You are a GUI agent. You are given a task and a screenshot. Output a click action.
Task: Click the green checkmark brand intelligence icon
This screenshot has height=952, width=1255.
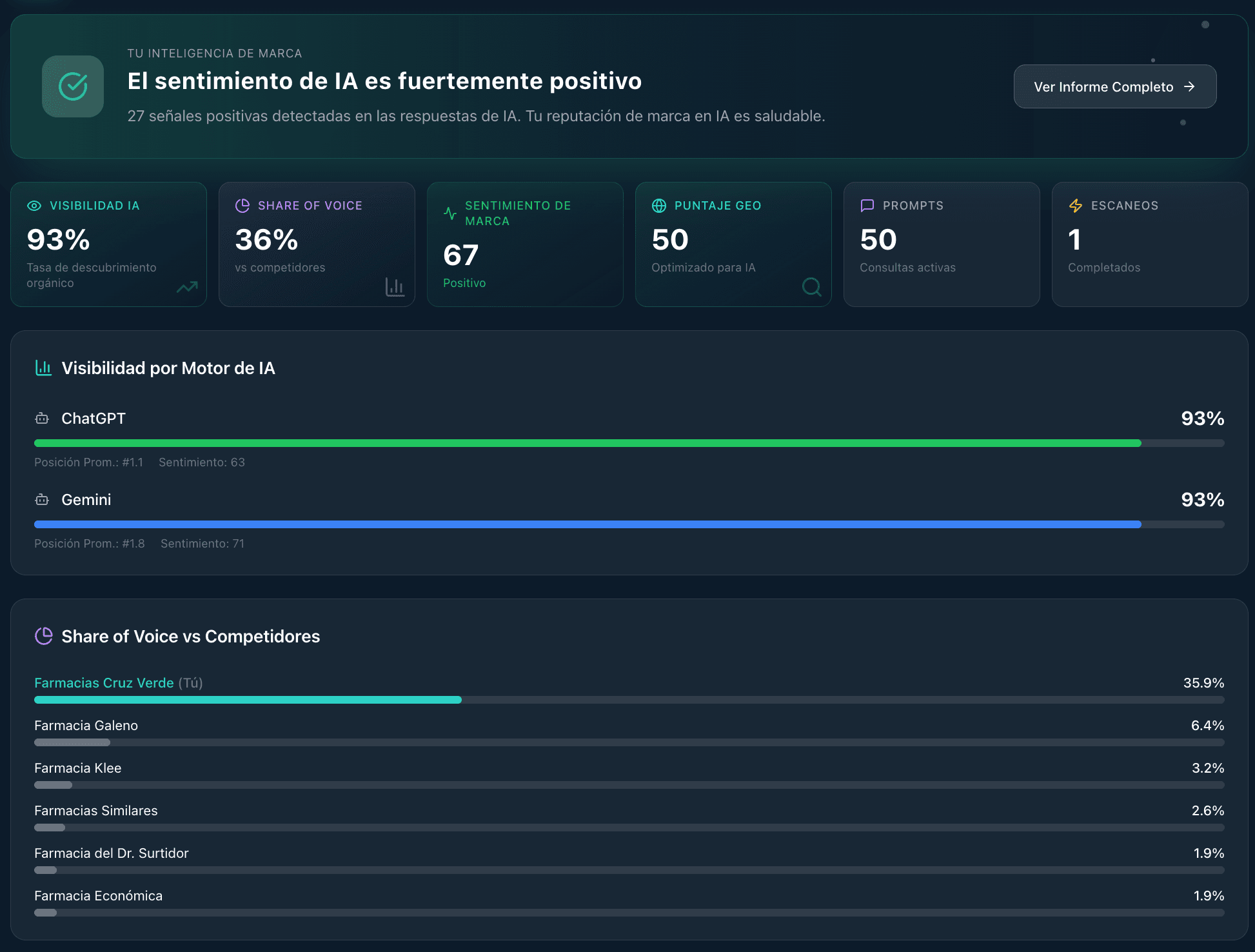(73, 86)
